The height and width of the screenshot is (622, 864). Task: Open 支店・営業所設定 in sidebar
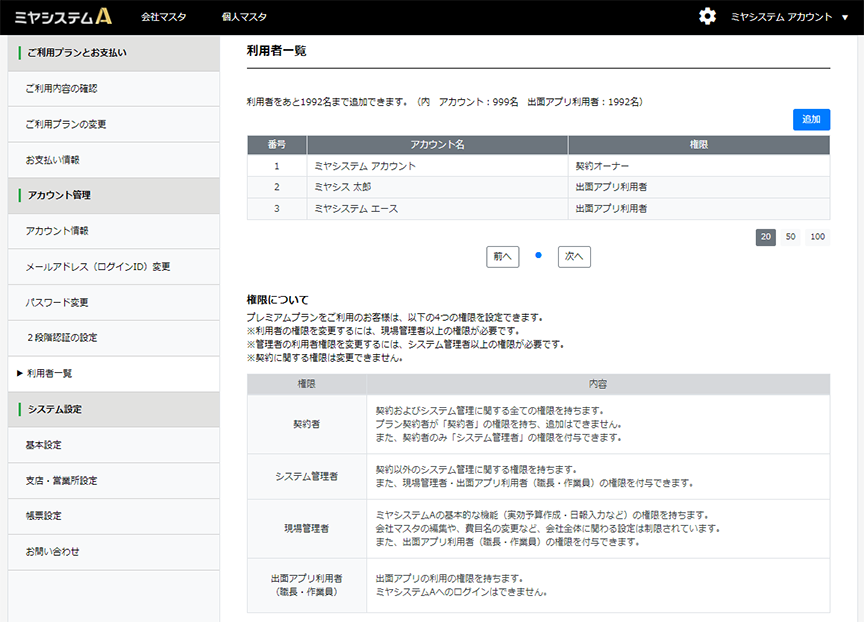(x=114, y=480)
